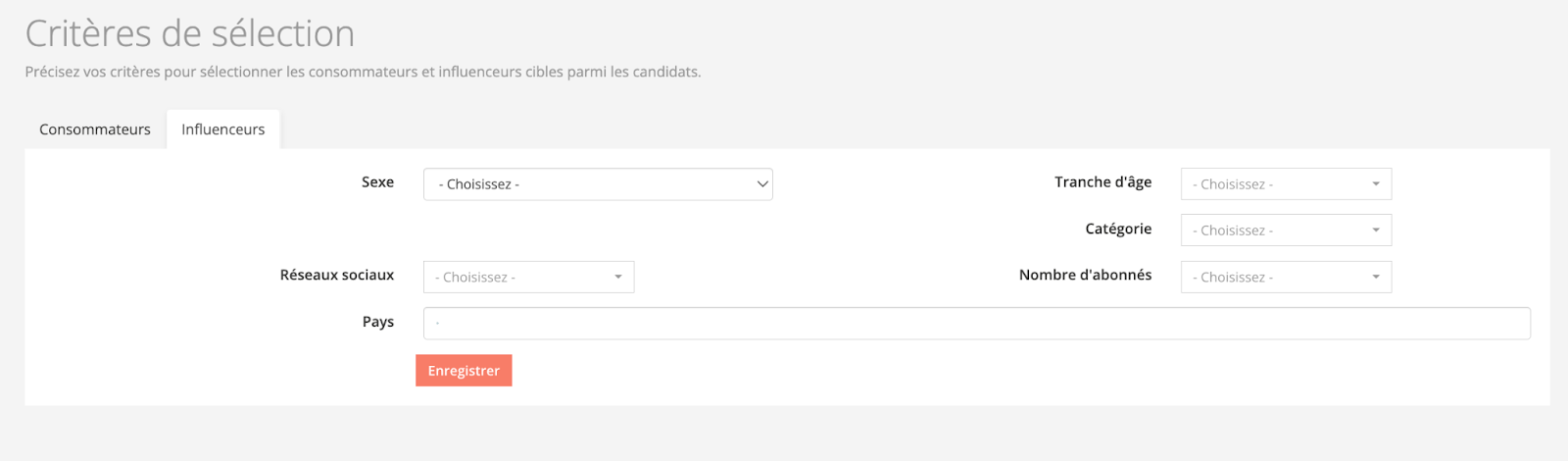Click the chevron arrow in Sexe field
The image size is (1568, 461).
tap(762, 184)
